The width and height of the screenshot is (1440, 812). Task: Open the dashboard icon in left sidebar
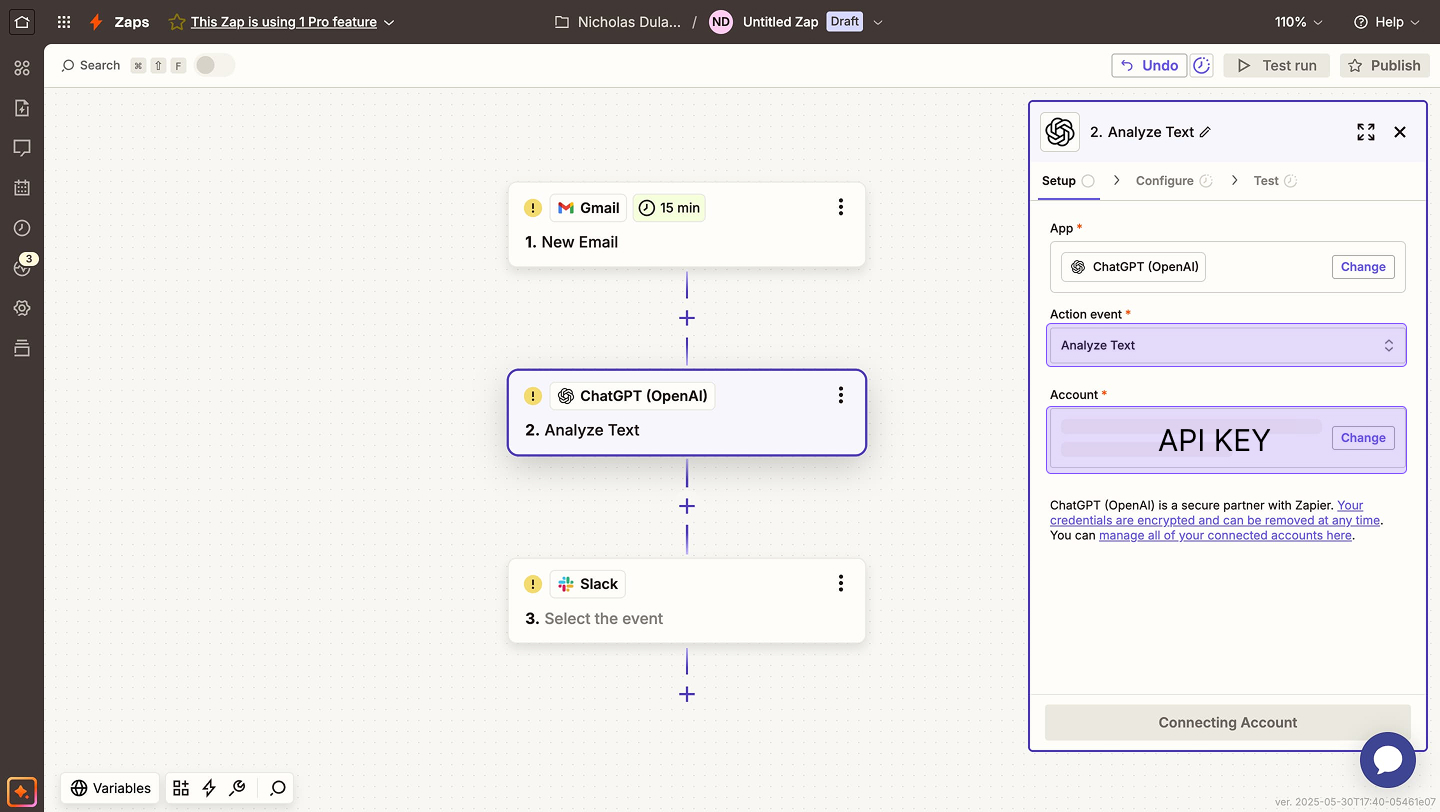tap(22, 68)
